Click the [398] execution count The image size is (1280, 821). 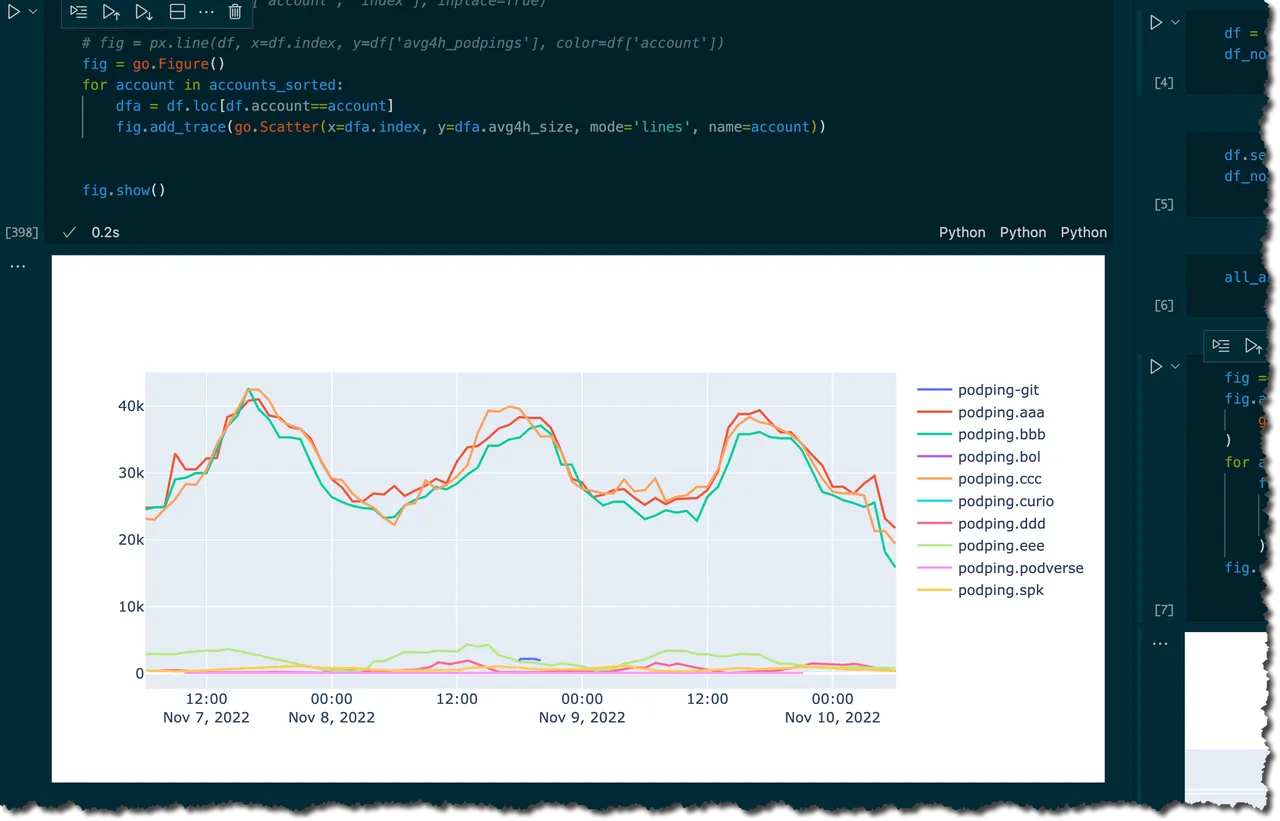coord(22,233)
